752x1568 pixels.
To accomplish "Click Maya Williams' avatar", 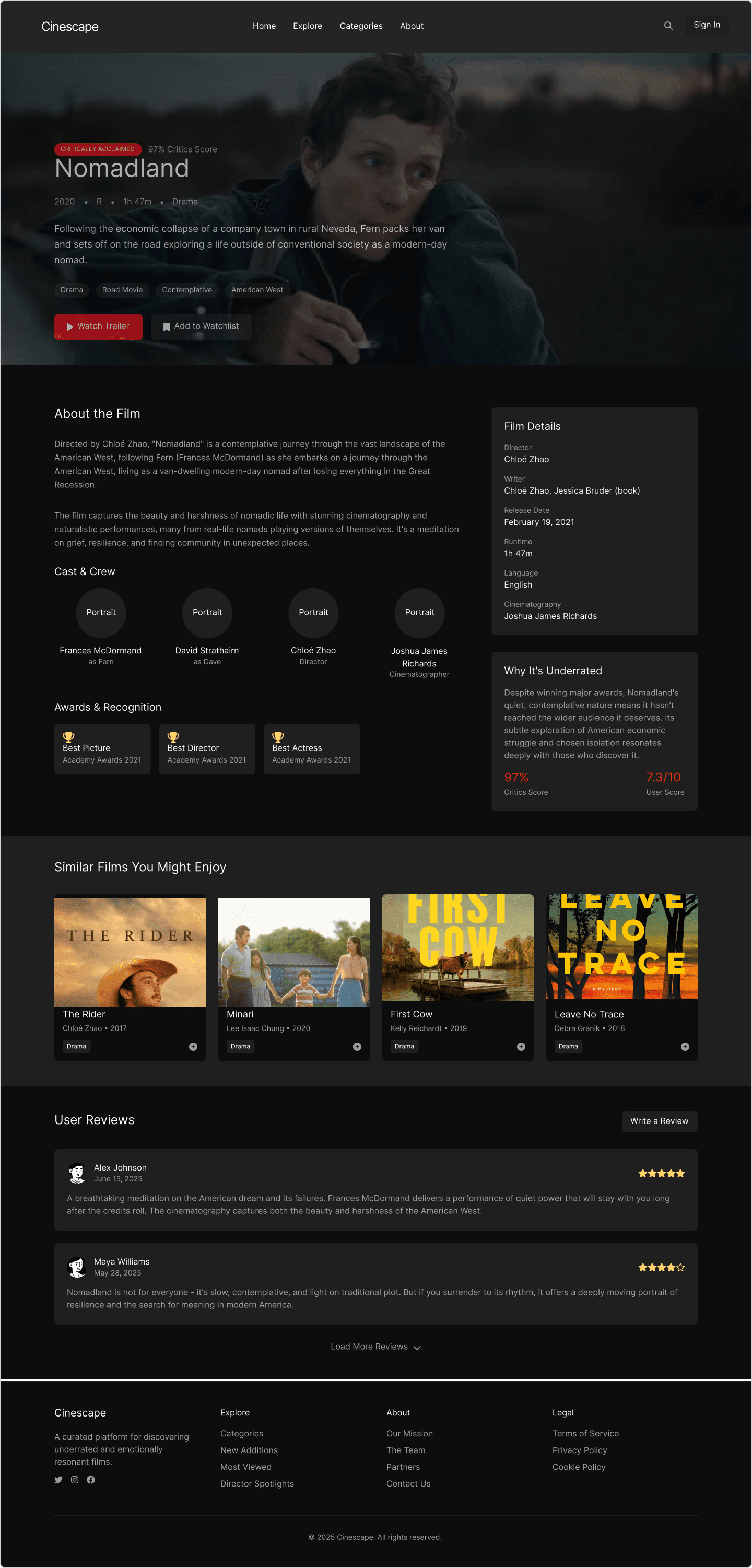I will point(77,1267).
